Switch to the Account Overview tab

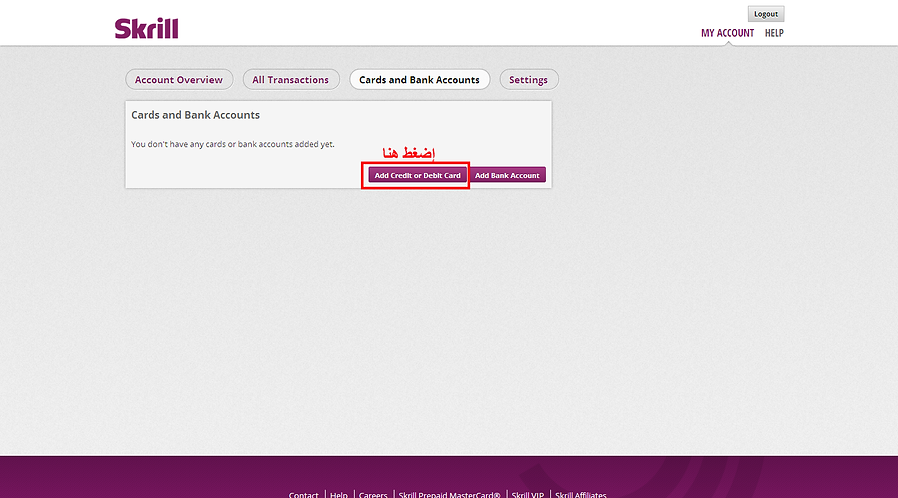179,80
